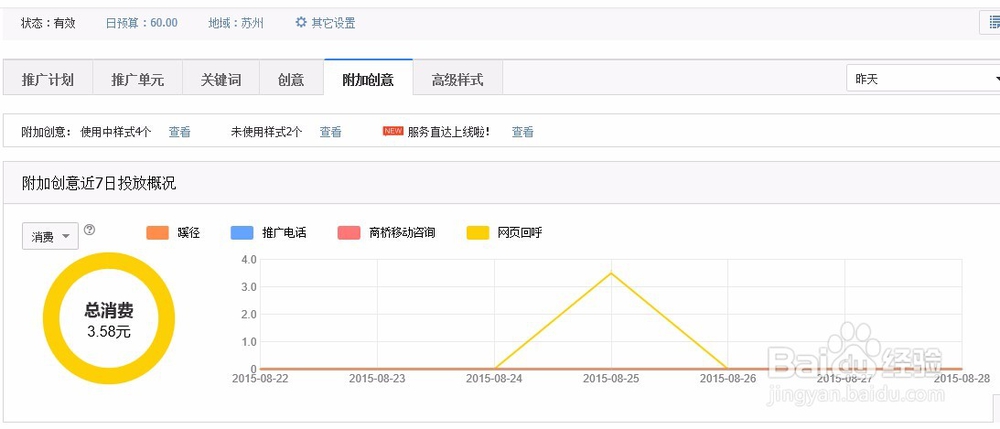Screen dimensions: 1000x429
Task: Click the 商桥移动咨询 legend label
Action: click(402, 233)
